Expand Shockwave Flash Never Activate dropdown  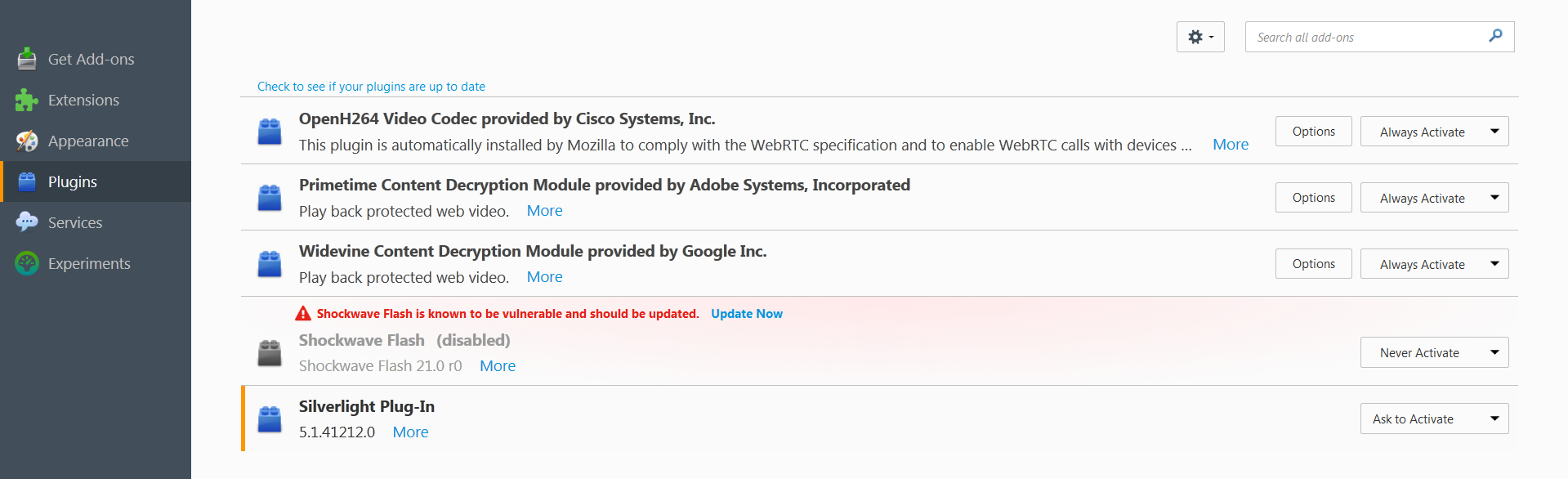(1434, 353)
